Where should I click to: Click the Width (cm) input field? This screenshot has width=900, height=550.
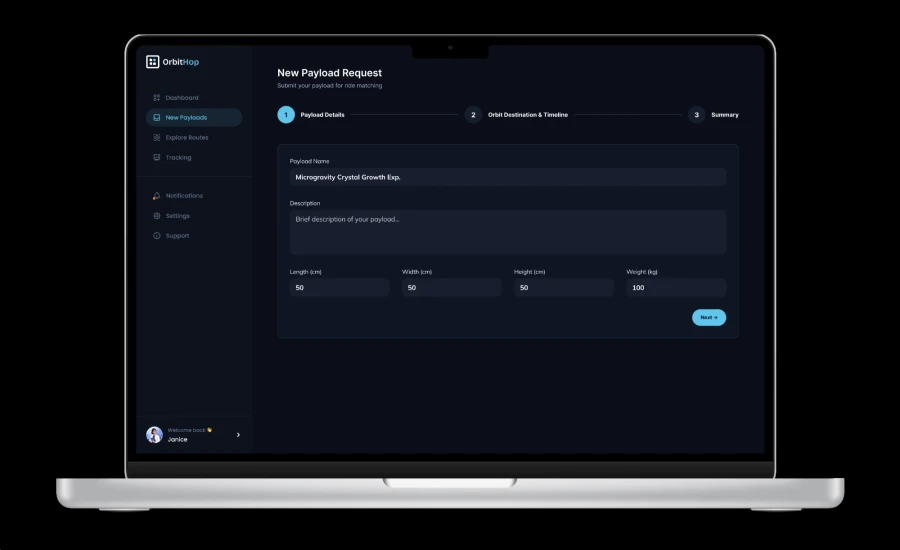pos(452,288)
